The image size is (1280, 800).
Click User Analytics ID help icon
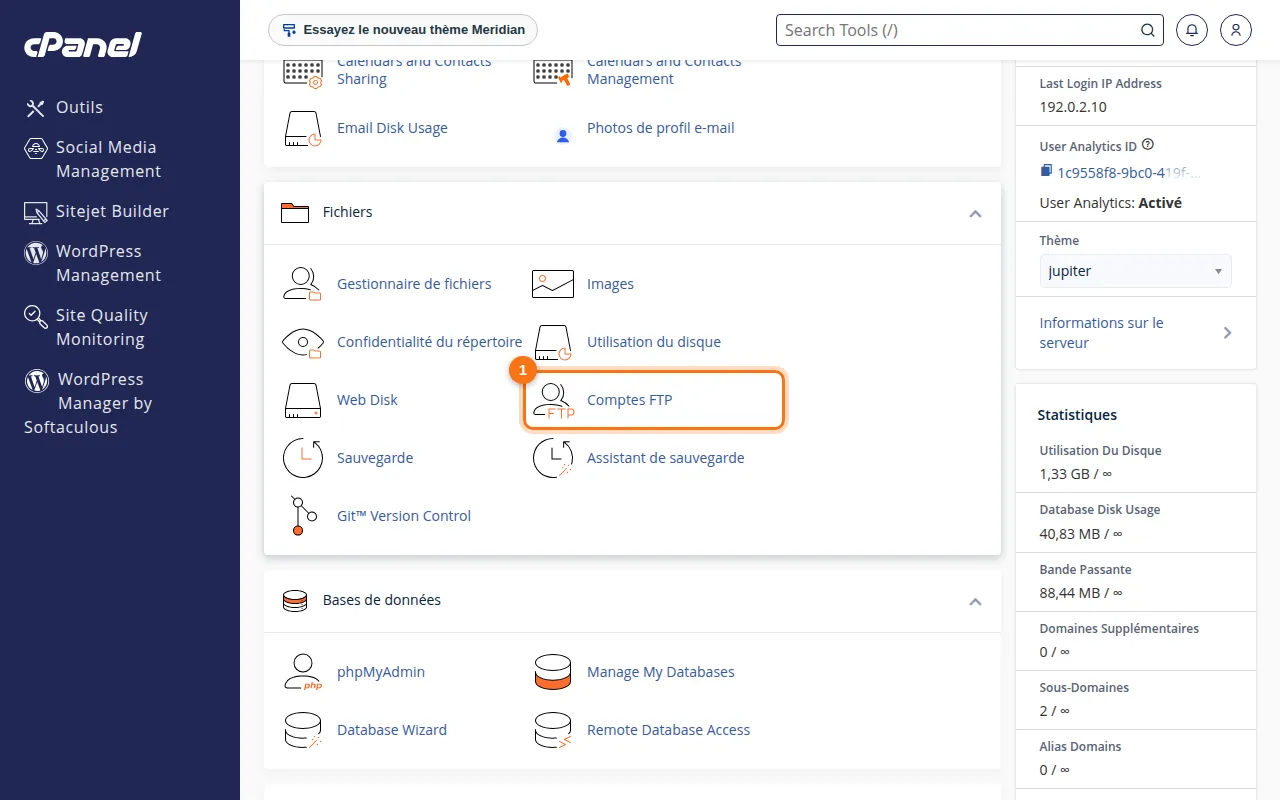[x=1148, y=144]
